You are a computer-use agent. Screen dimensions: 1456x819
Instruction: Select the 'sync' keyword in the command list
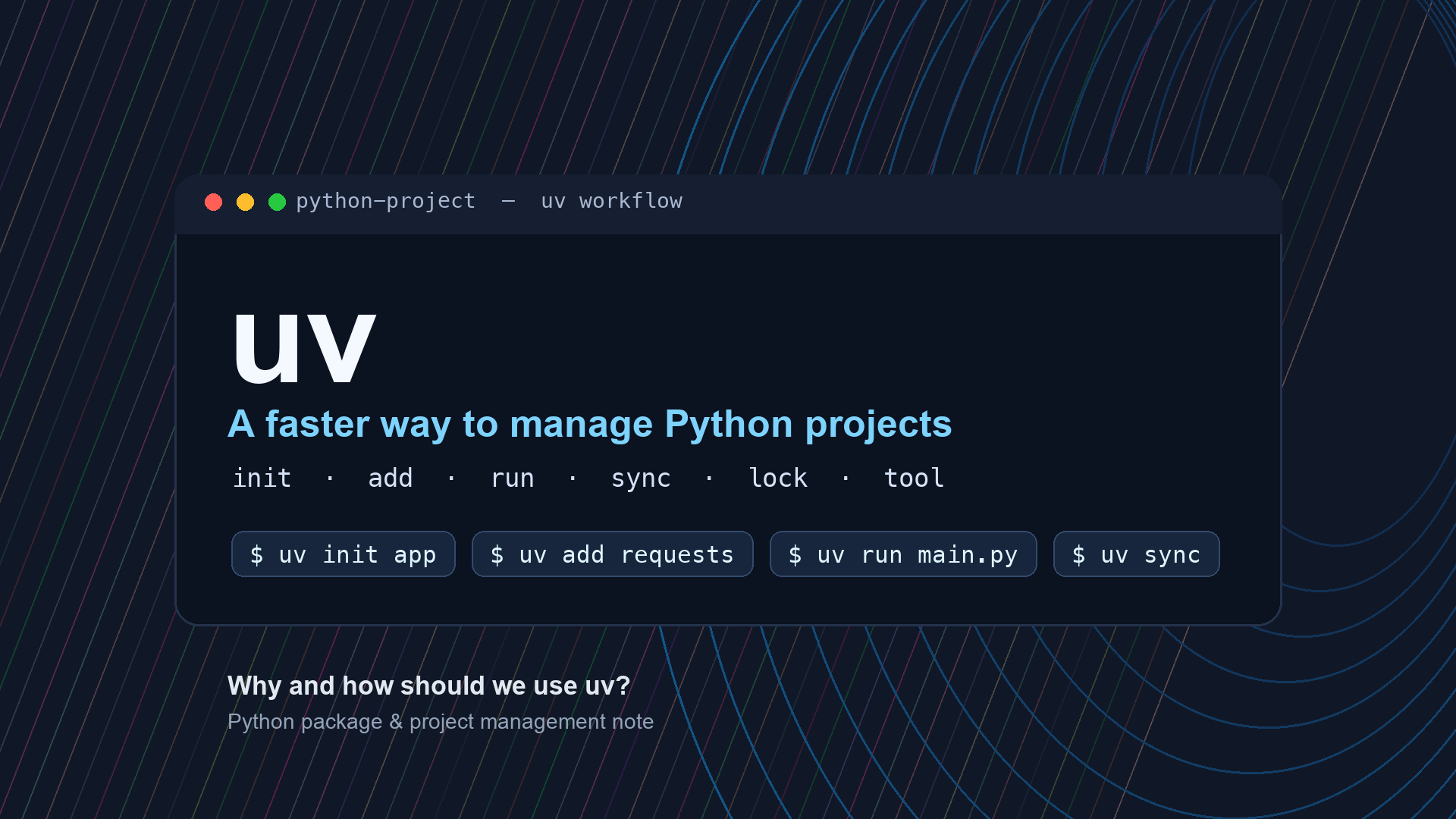pyautogui.click(x=641, y=479)
